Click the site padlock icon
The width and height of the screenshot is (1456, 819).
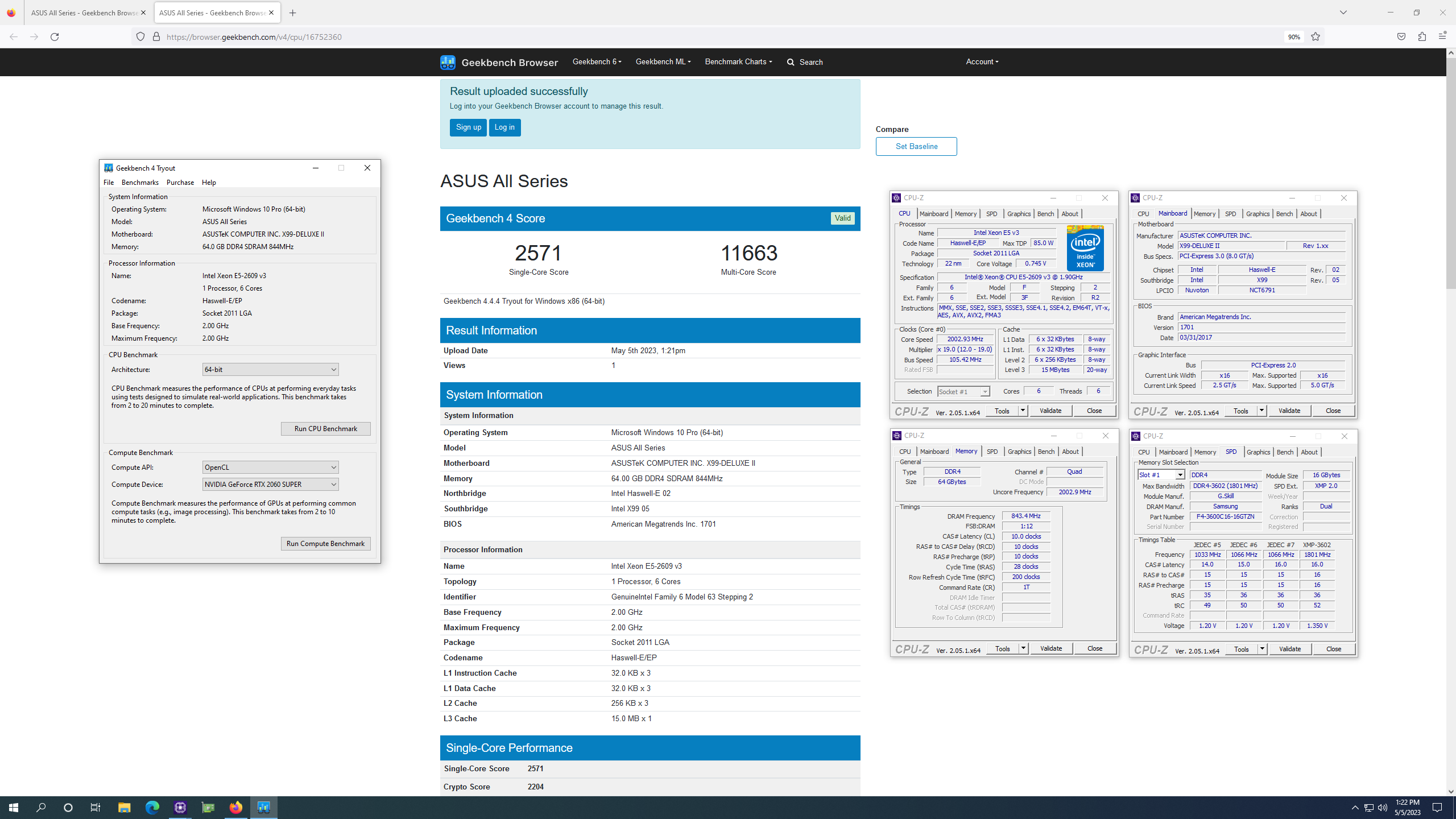click(x=156, y=37)
